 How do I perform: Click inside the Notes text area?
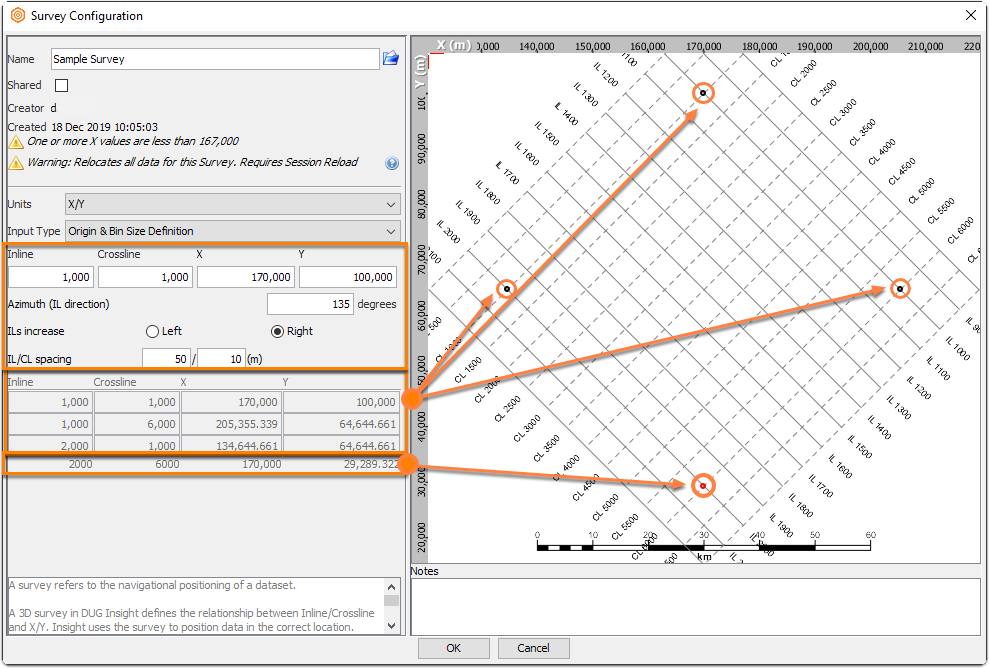(696, 607)
